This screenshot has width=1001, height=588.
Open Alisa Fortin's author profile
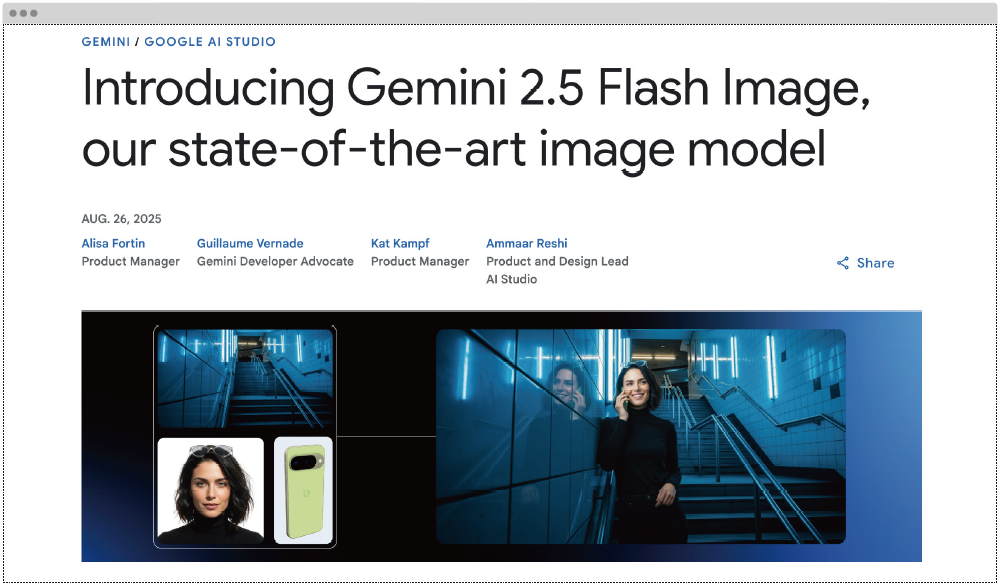click(x=113, y=243)
